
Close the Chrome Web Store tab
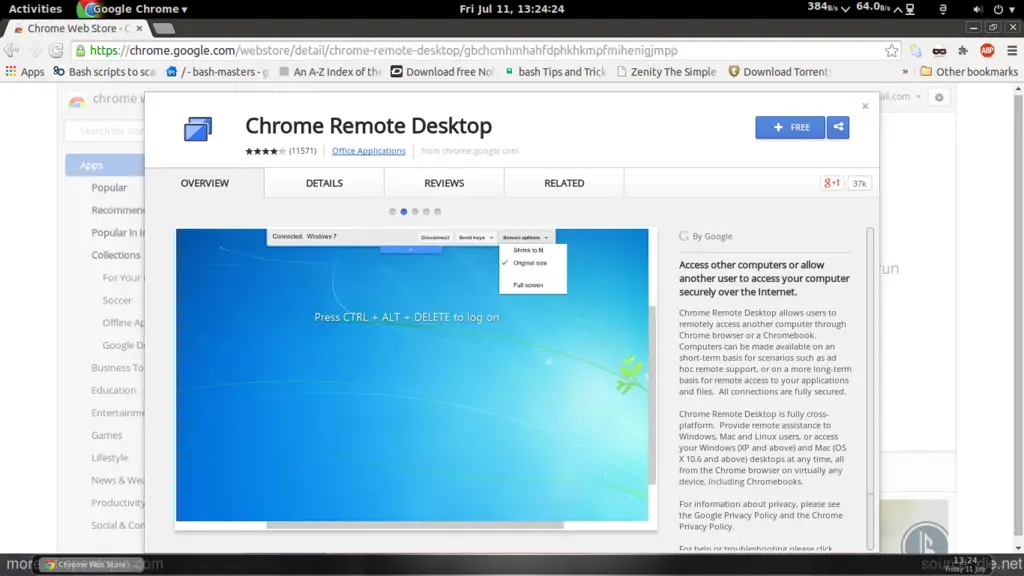pyautogui.click(x=139, y=28)
